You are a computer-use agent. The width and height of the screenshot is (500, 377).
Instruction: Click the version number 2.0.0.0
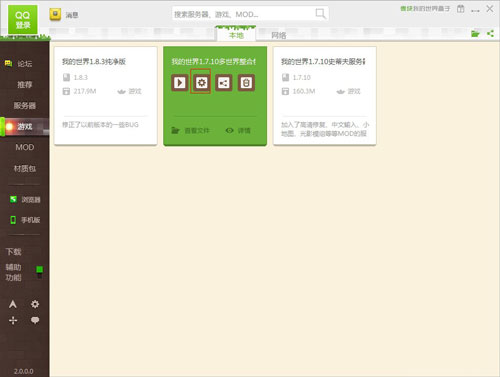pyautogui.click(x=24, y=371)
